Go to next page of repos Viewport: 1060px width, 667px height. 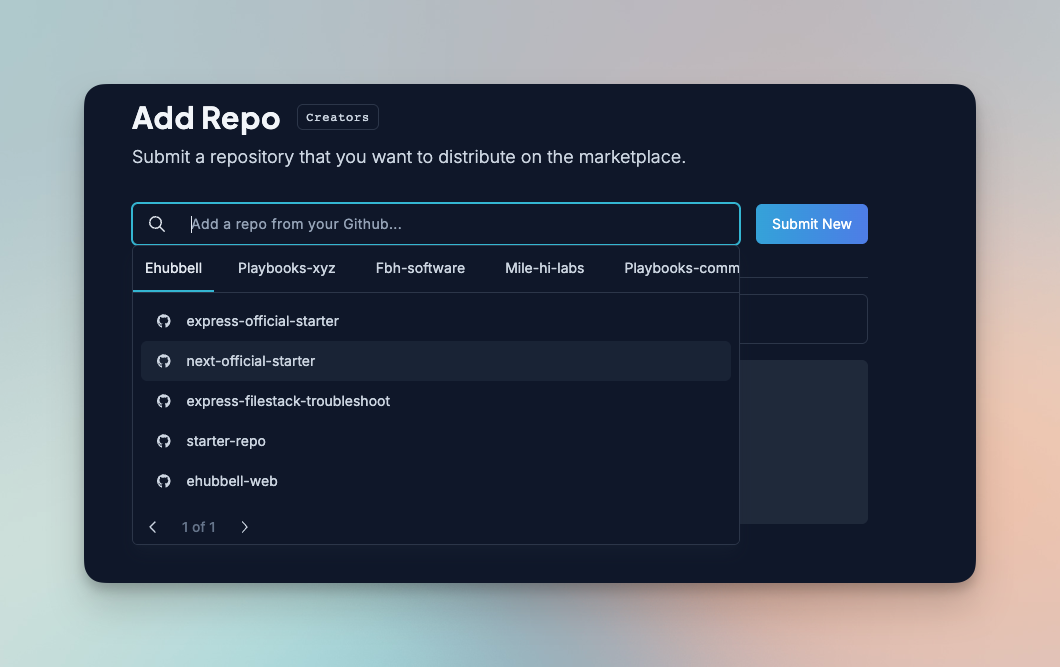245,527
